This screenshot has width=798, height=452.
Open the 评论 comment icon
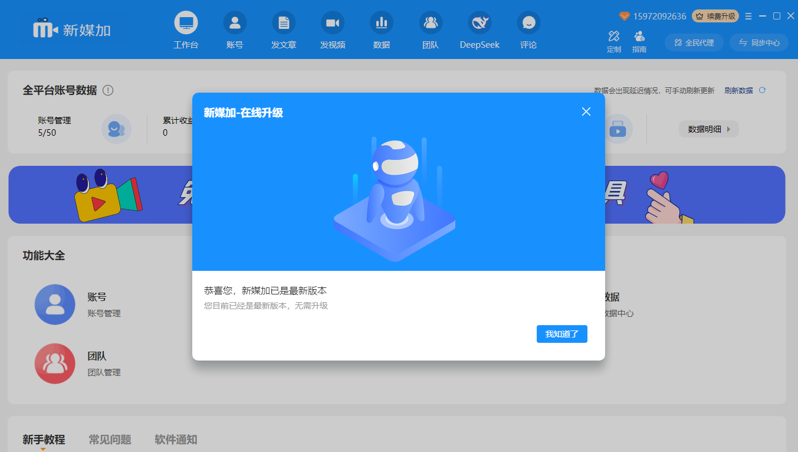point(528,23)
